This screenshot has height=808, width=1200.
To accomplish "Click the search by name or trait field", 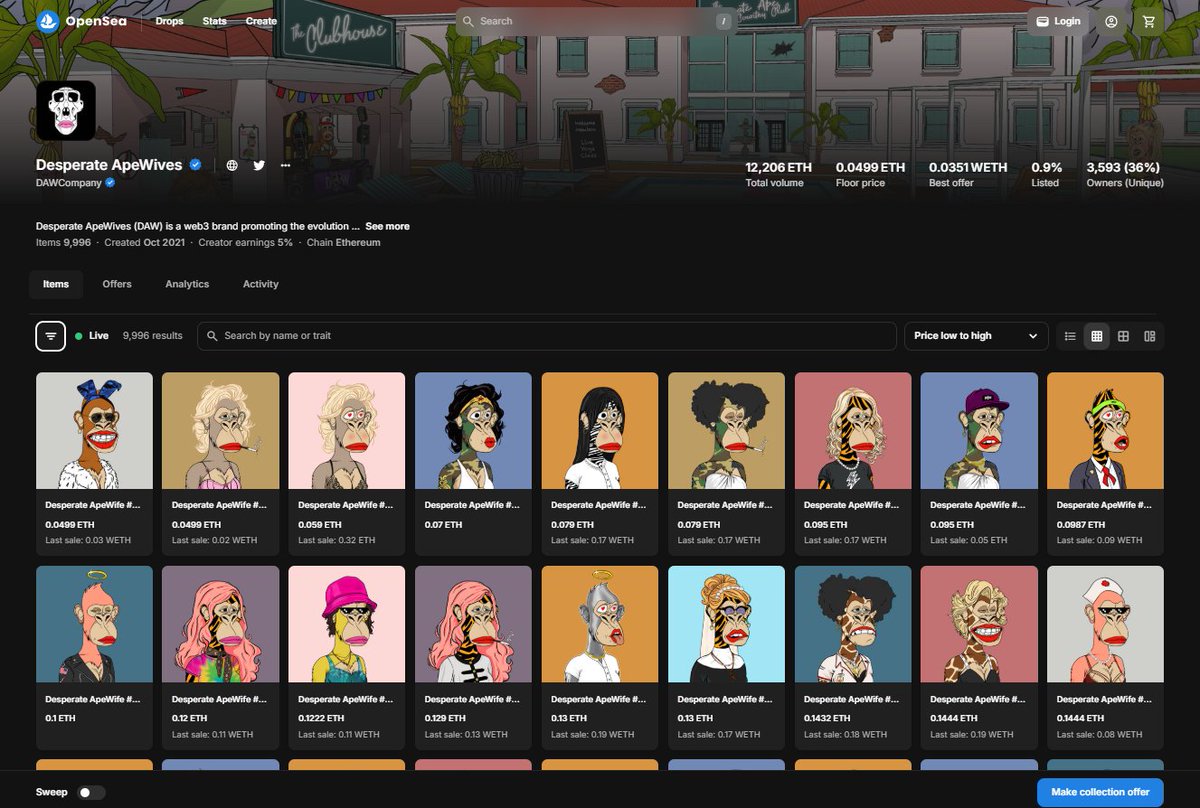I will point(550,335).
